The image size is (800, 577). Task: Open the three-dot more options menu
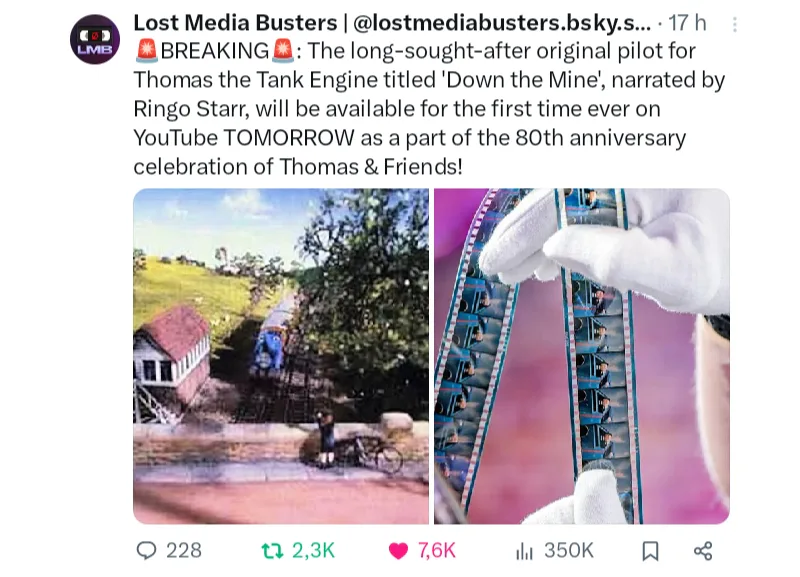coord(735,24)
